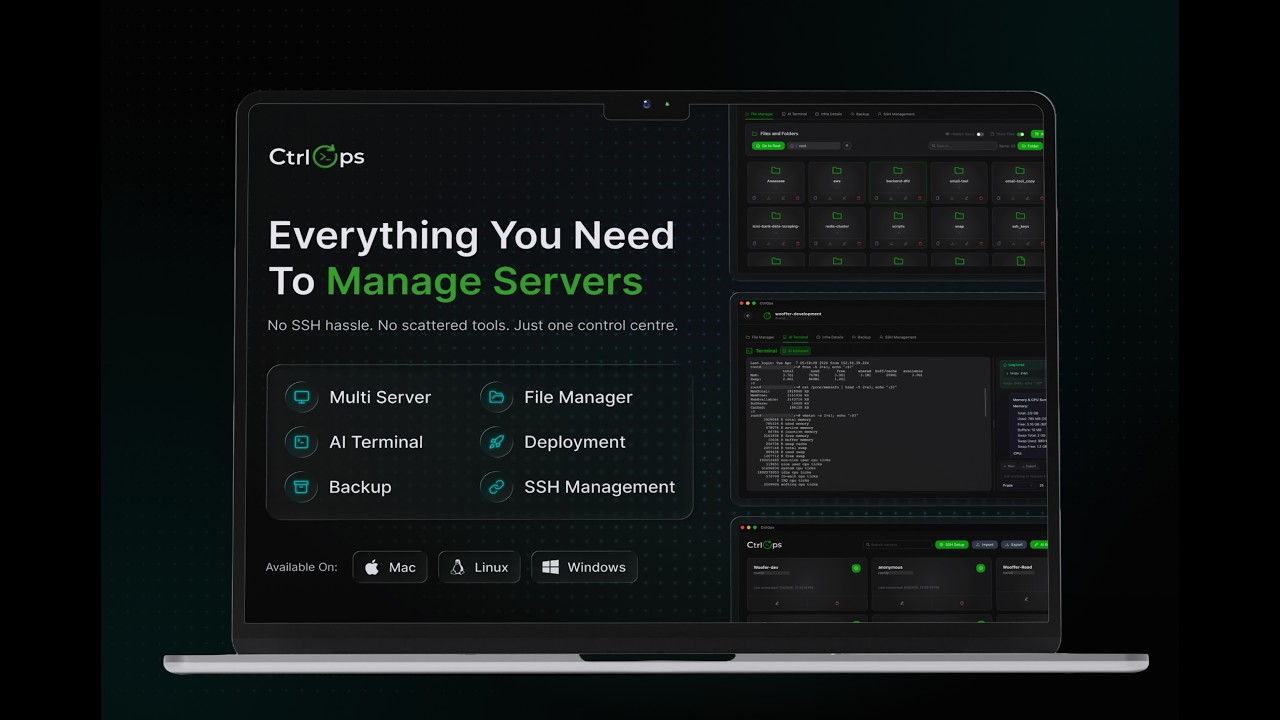Open SSH Management tab in top files window
Viewport: 1280px width, 720px height.
pyautogui.click(x=895, y=114)
